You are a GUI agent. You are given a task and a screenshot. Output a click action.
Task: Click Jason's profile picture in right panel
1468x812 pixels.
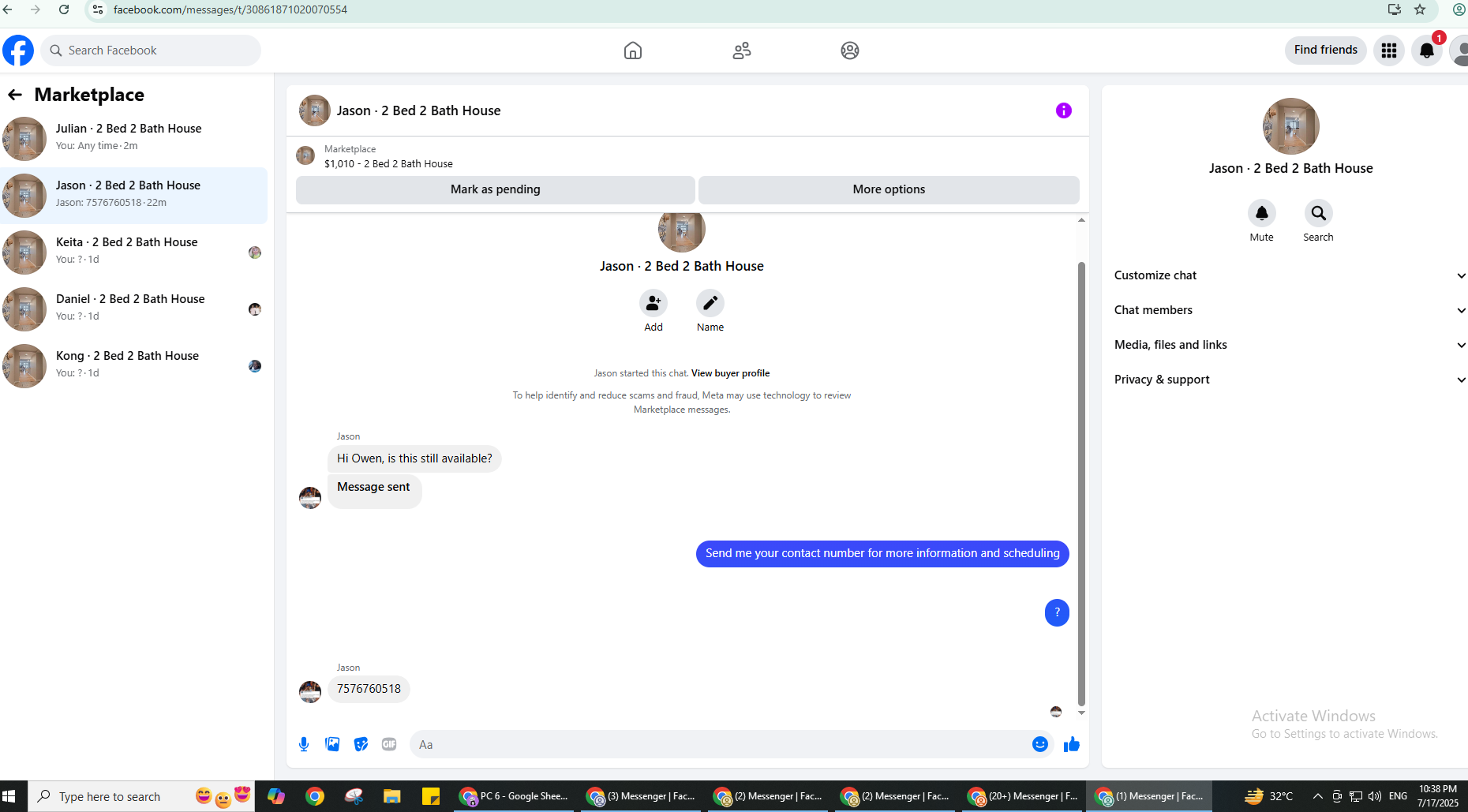[x=1291, y=126]
